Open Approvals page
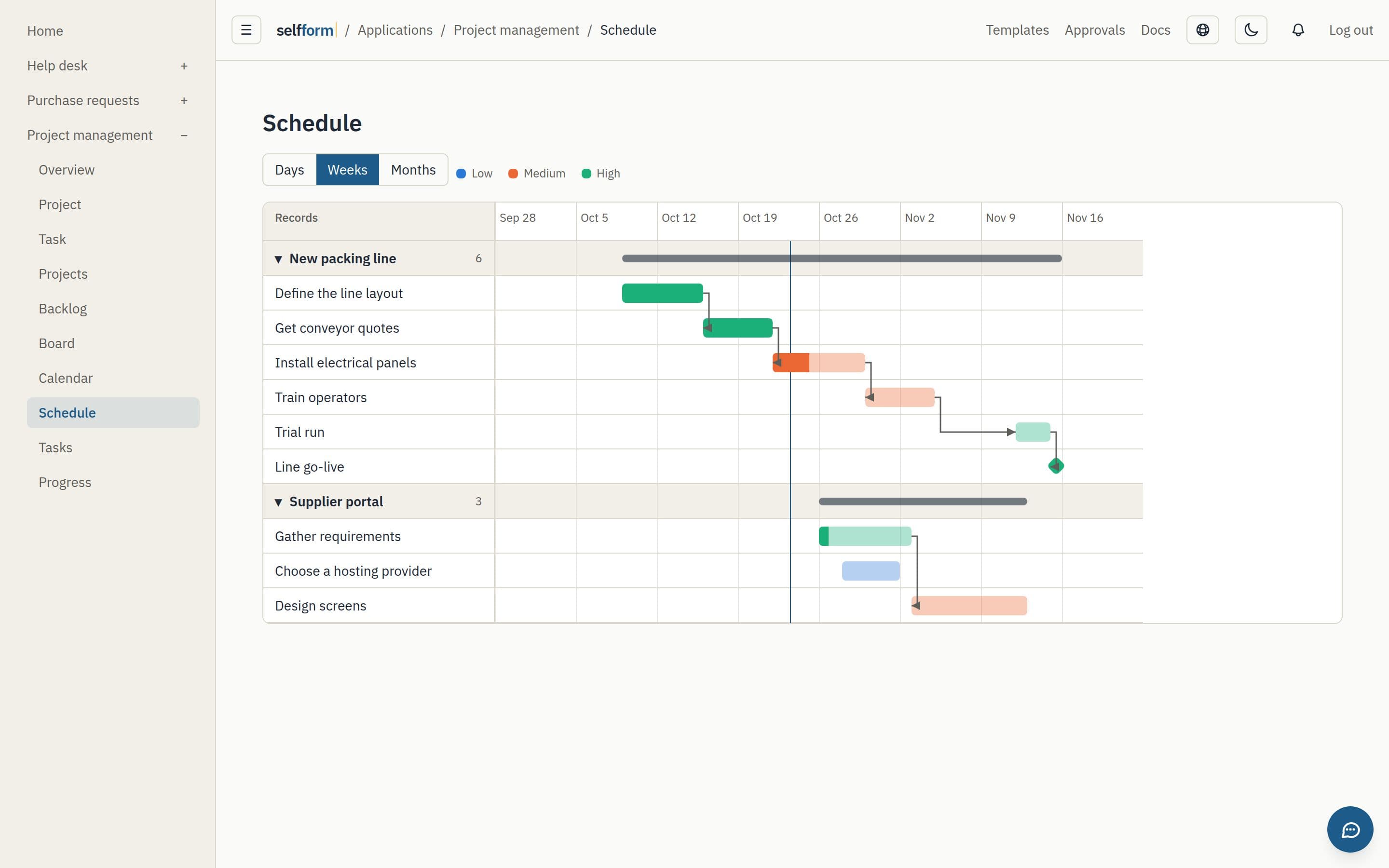1389x868 pixels. click(1094, 30)
